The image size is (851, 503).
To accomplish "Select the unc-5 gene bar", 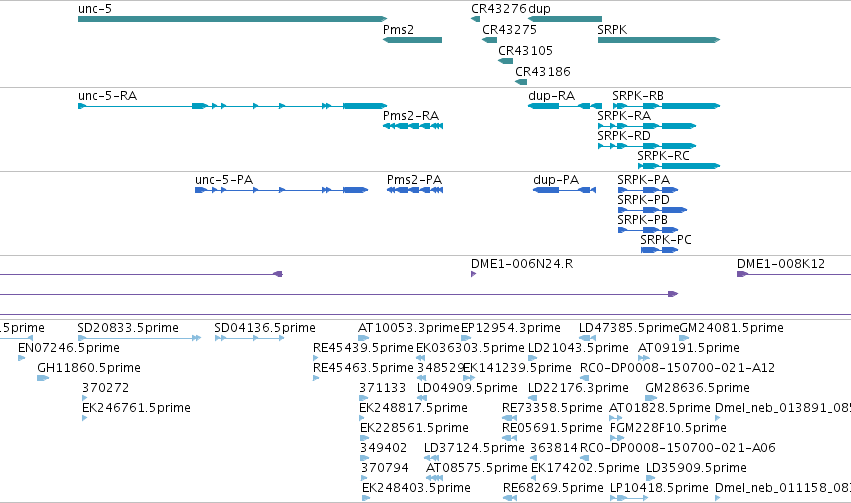I will (x=232, y=19).
